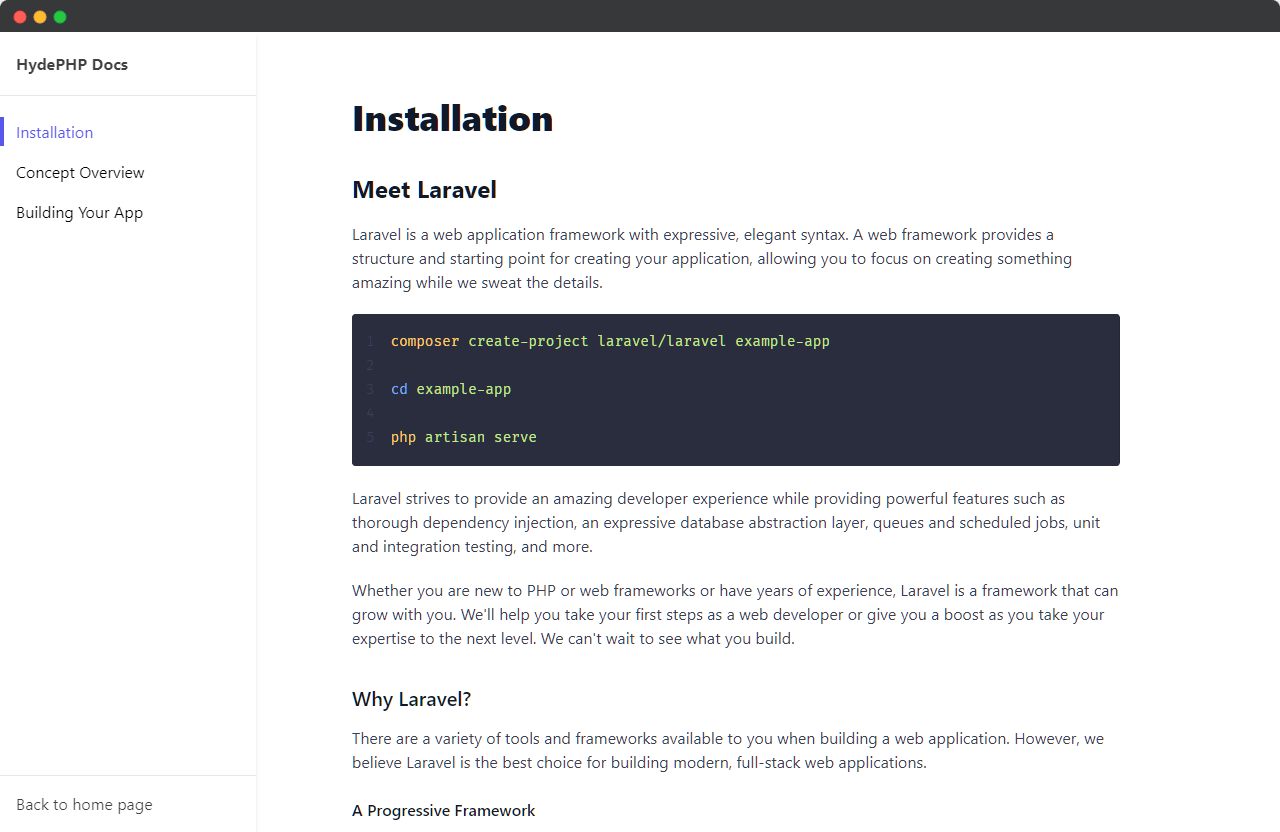Click the first paragraph under Meet Laravel
Screen dimensions: 1280x832
[711, 258]
